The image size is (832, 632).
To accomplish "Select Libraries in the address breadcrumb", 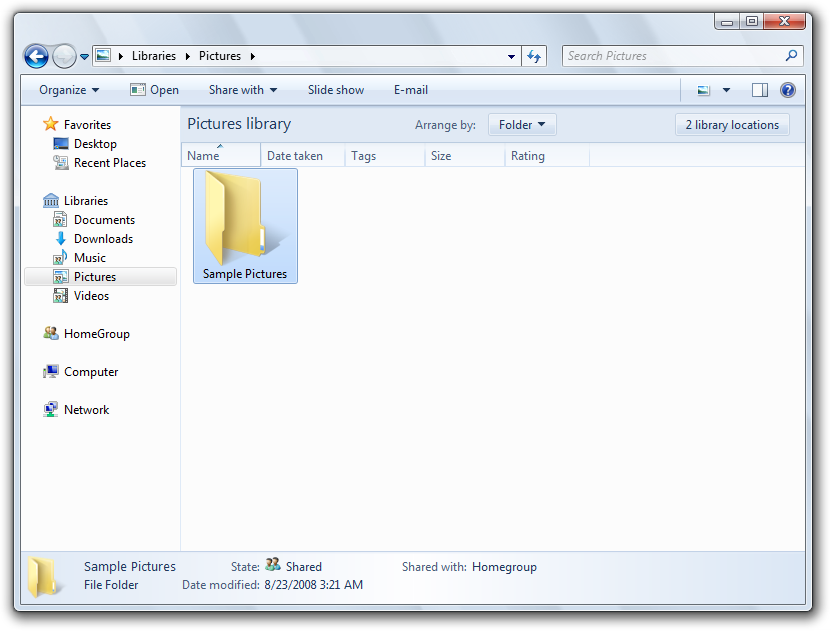I will click(x=154, y=56).
